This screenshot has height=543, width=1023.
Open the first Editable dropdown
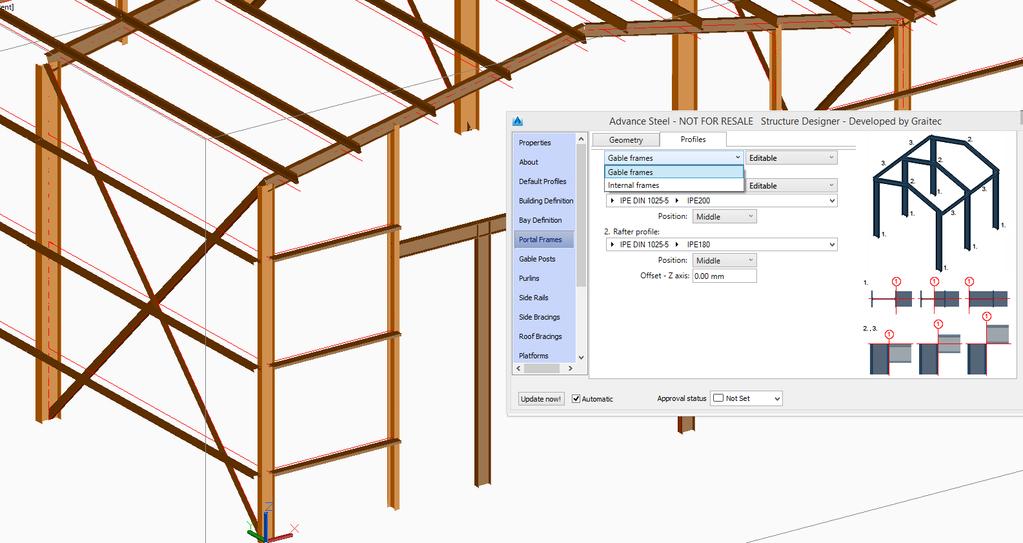pos(791,157)
